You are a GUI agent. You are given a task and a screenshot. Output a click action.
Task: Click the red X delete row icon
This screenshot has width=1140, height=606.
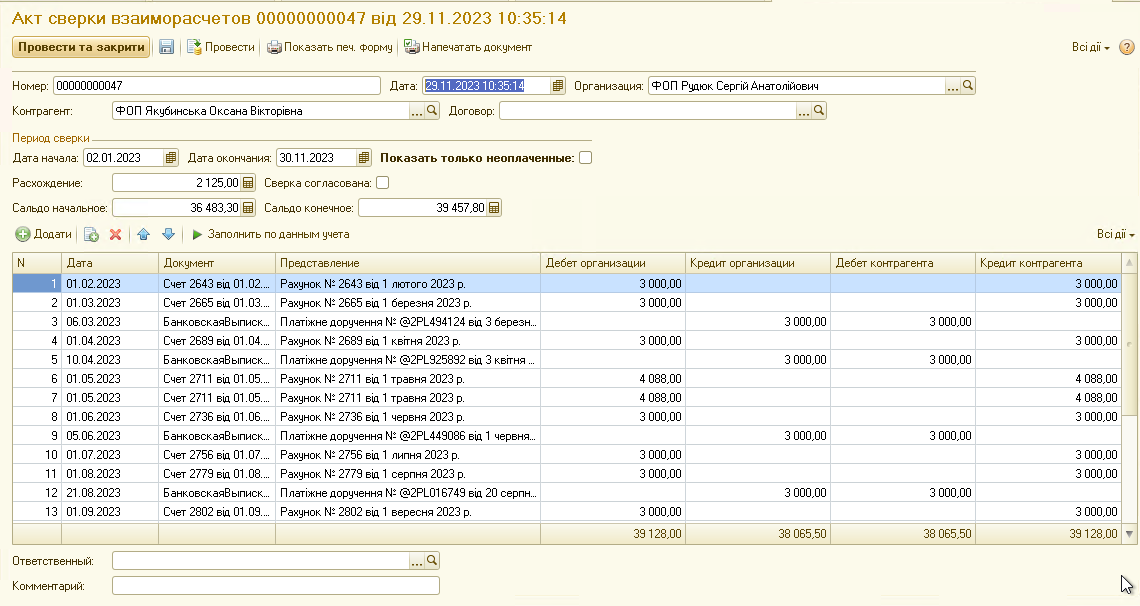coord(115,234)
